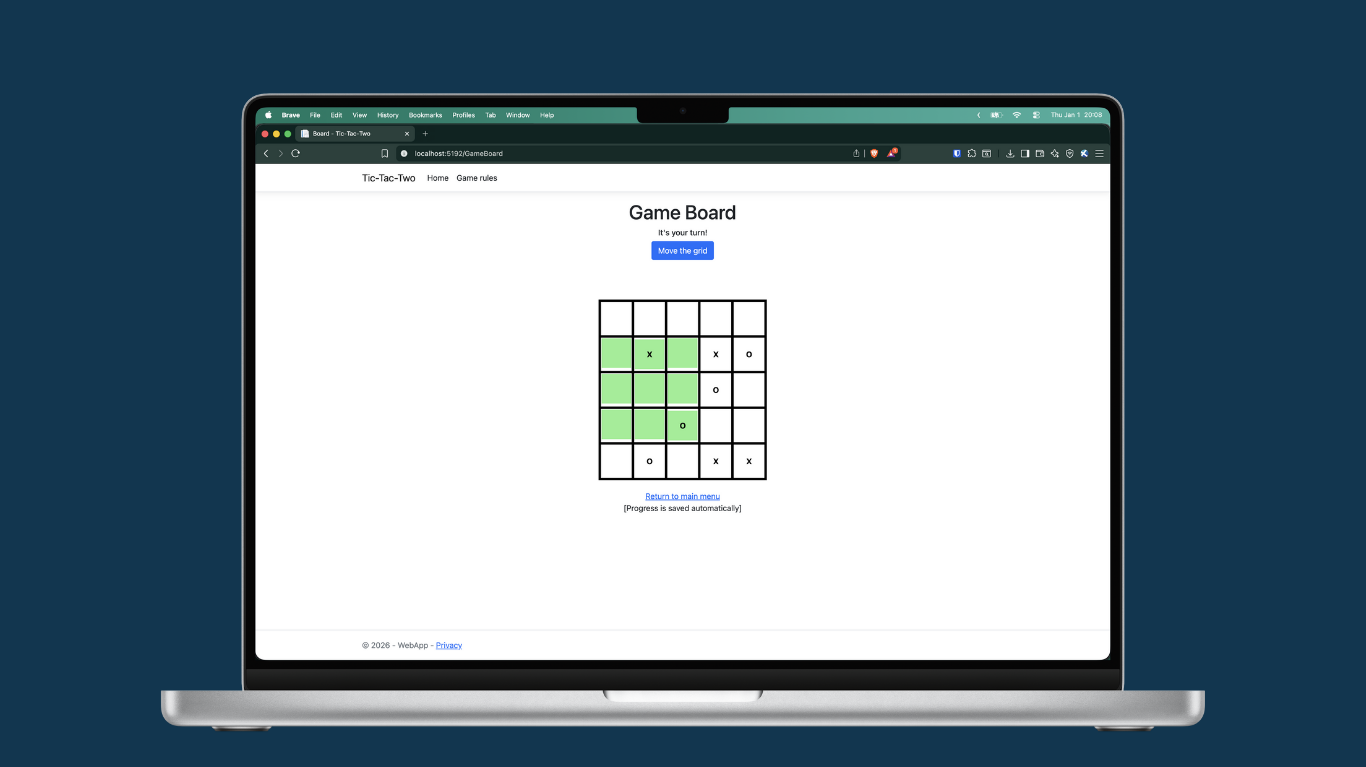Open the extensions puzzle icon

coord(972,153)
